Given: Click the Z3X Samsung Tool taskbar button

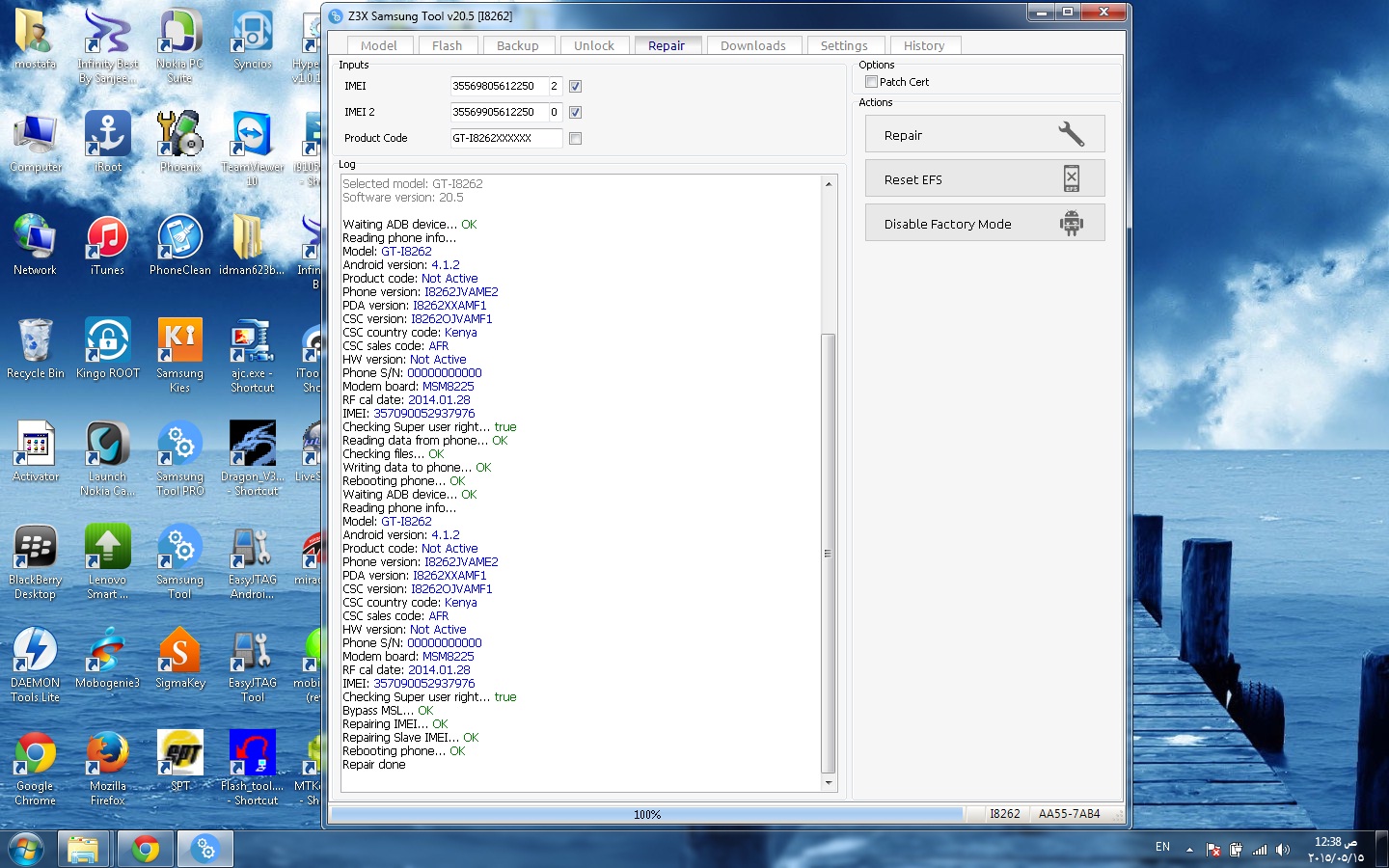Looking at the screenshot, I should [x=205, y=849].
